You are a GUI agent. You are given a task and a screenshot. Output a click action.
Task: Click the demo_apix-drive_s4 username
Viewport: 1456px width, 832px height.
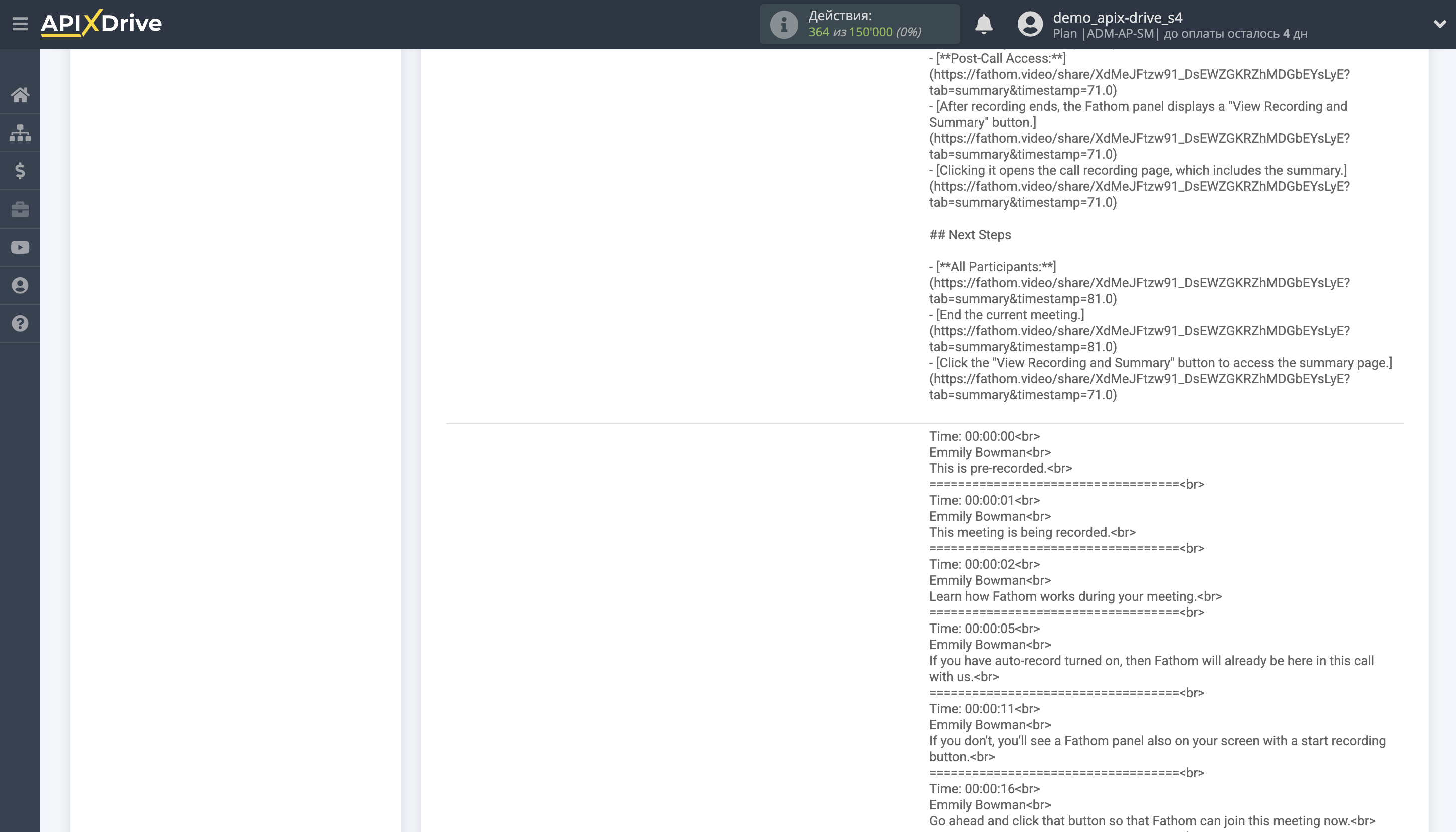[x=1117, y=17]
